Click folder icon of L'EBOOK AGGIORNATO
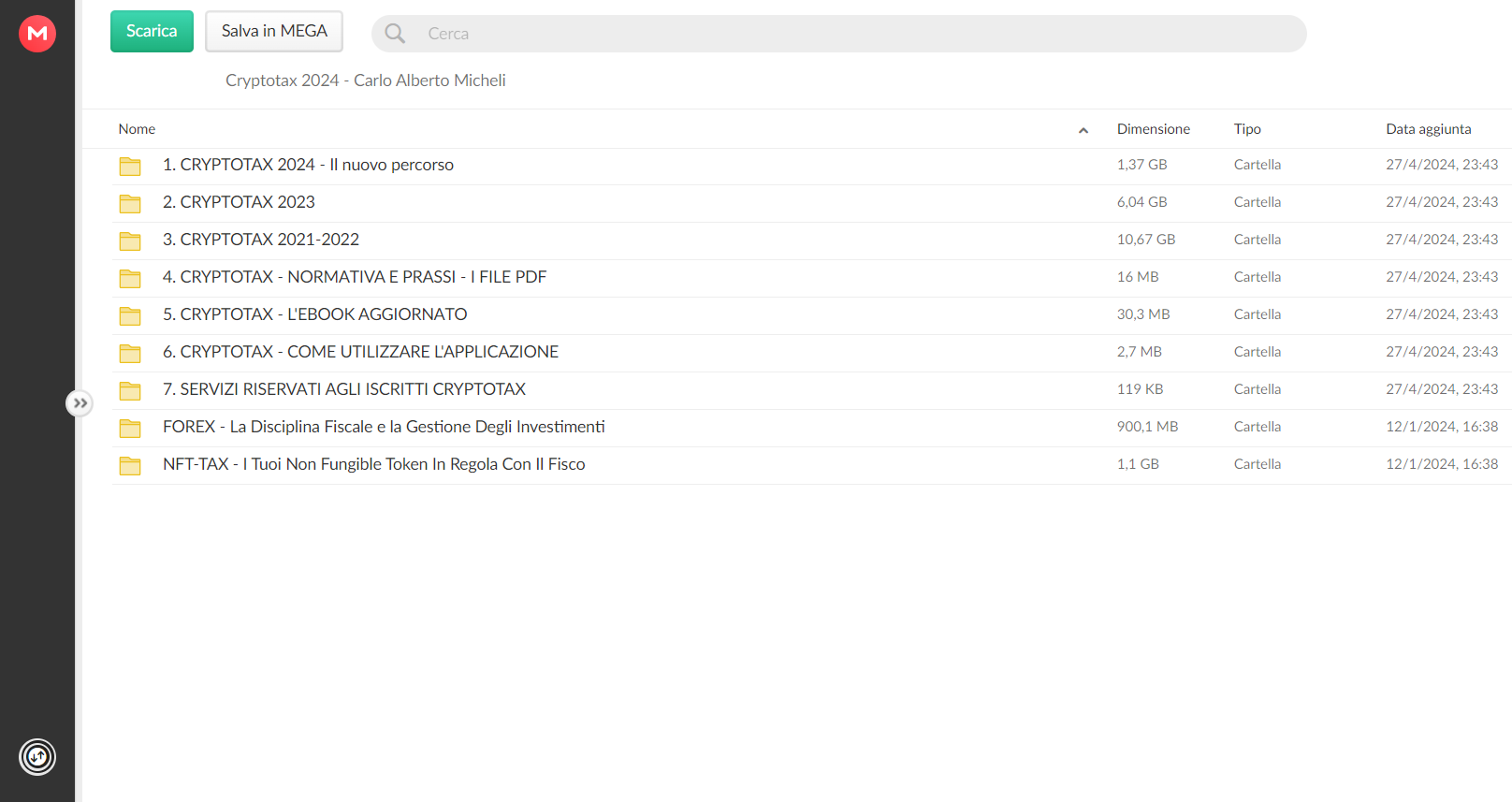Viewport: 1512px width, 802px height. tap(130, 316)
